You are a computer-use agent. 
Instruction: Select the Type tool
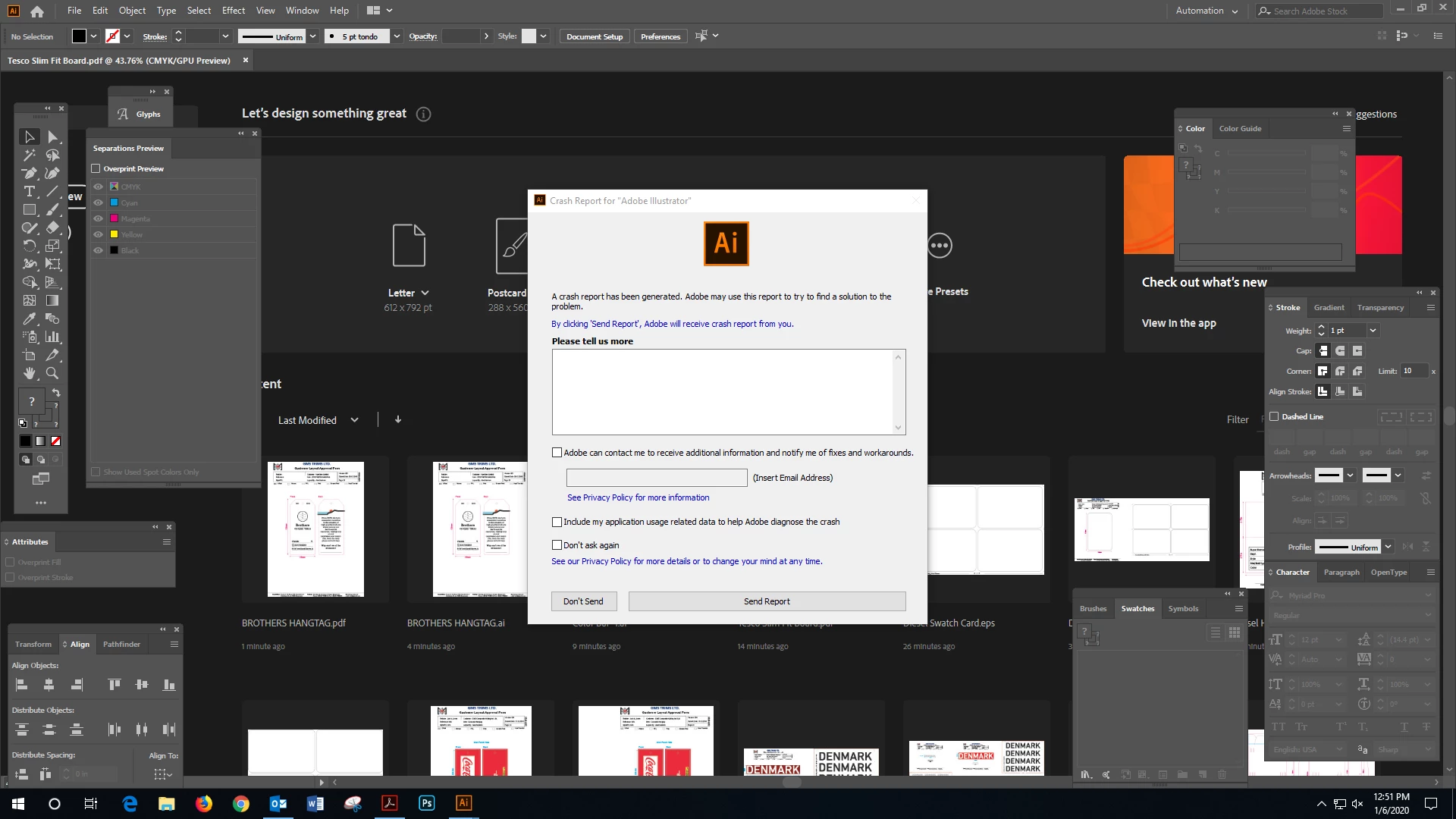tap(30, 191)
